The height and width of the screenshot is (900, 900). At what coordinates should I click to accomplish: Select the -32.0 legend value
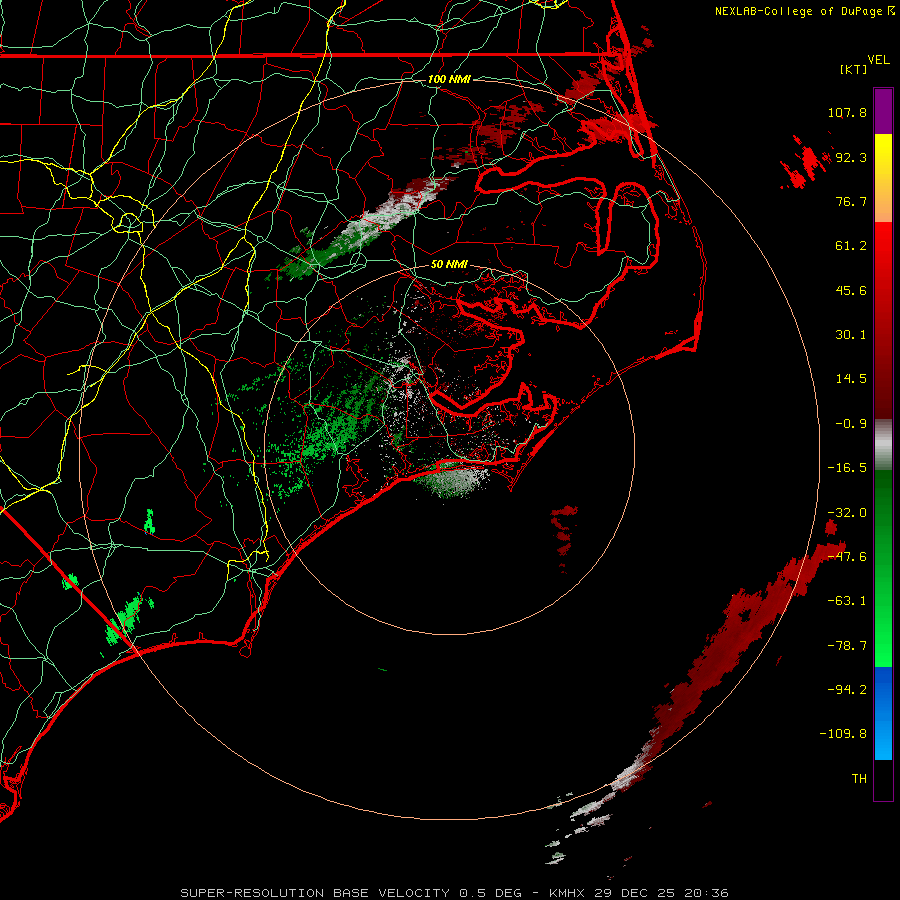(x=847, y=513)
